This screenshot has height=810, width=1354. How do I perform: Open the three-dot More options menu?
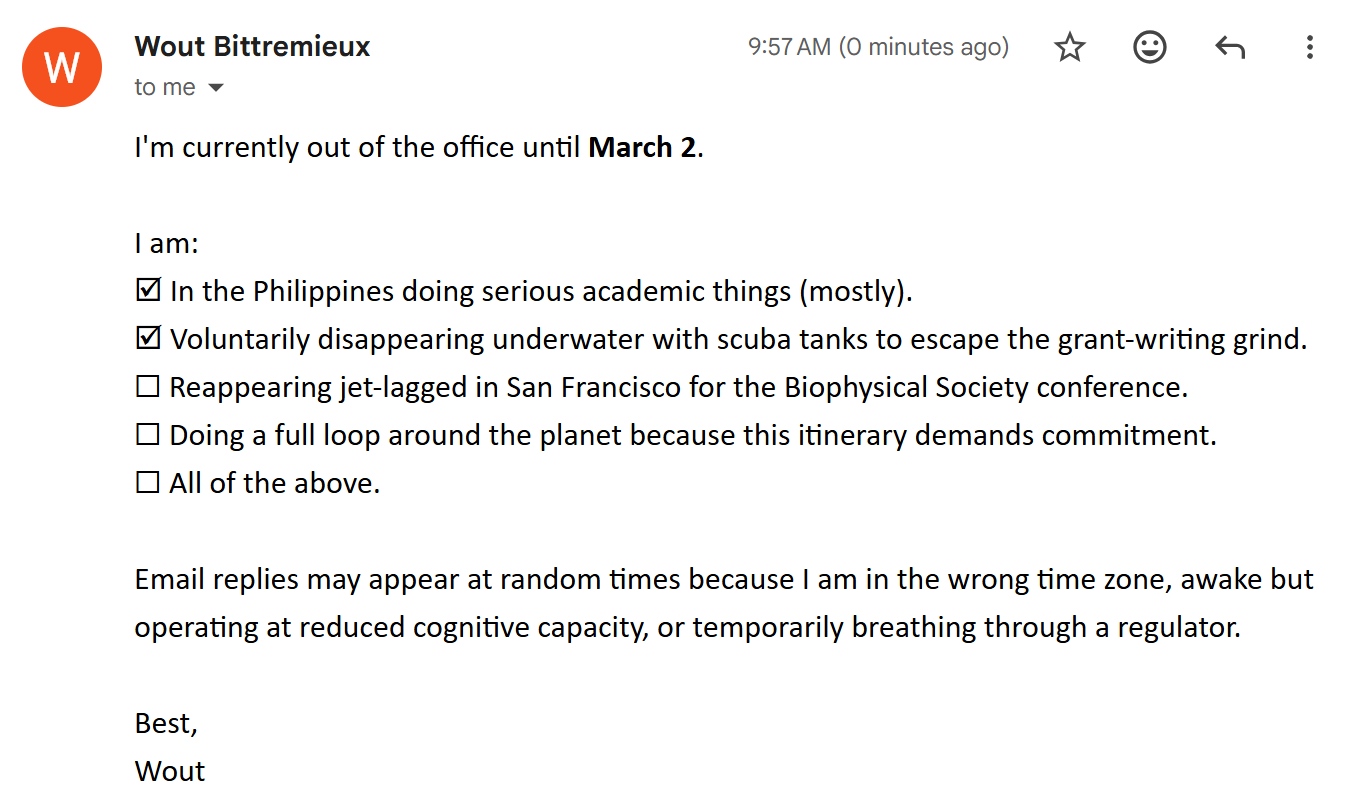tap(1309, 47)
